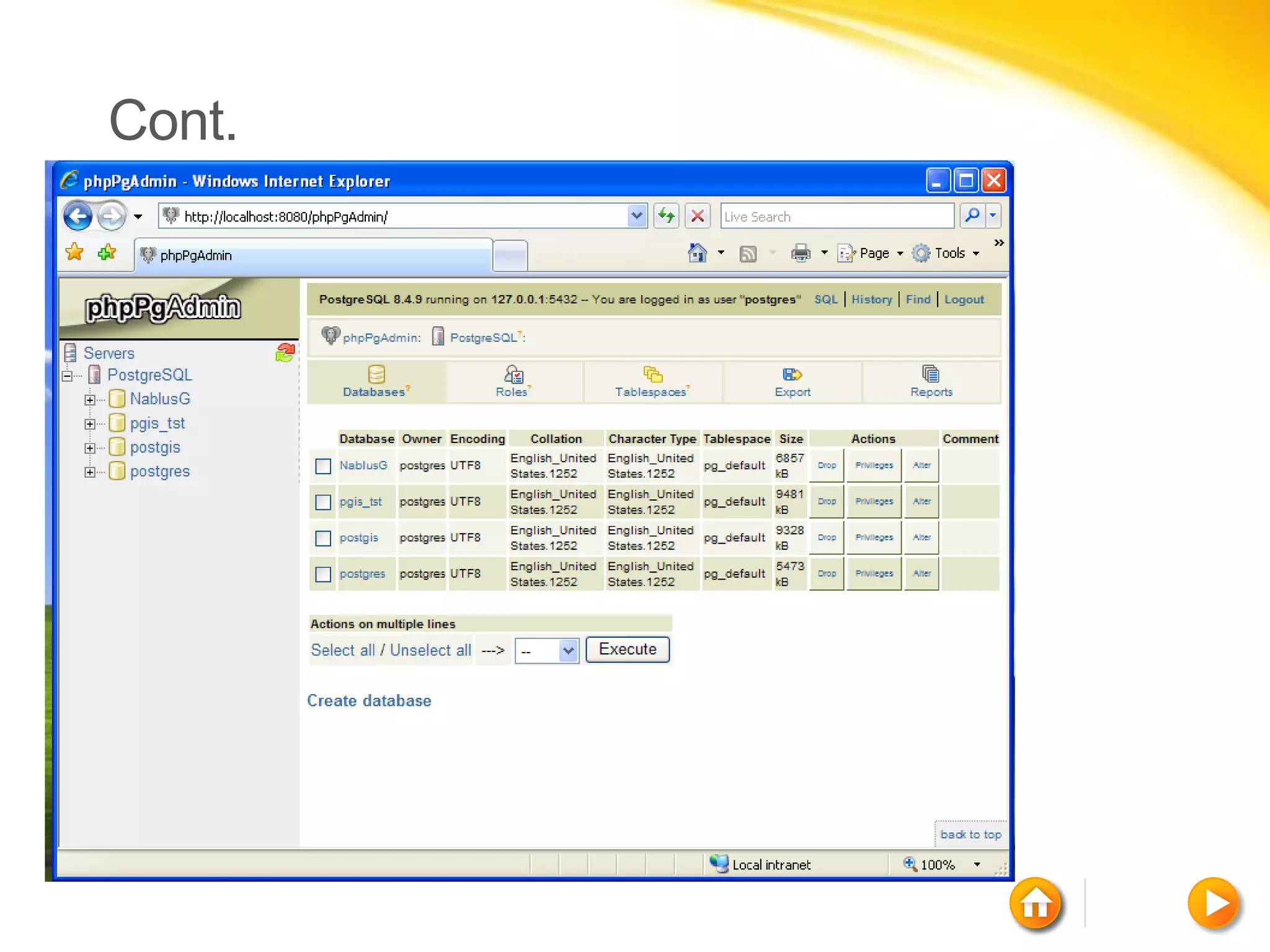
Task: Click the tree refresh icon beside Servers
Action: tap(285, 353)
